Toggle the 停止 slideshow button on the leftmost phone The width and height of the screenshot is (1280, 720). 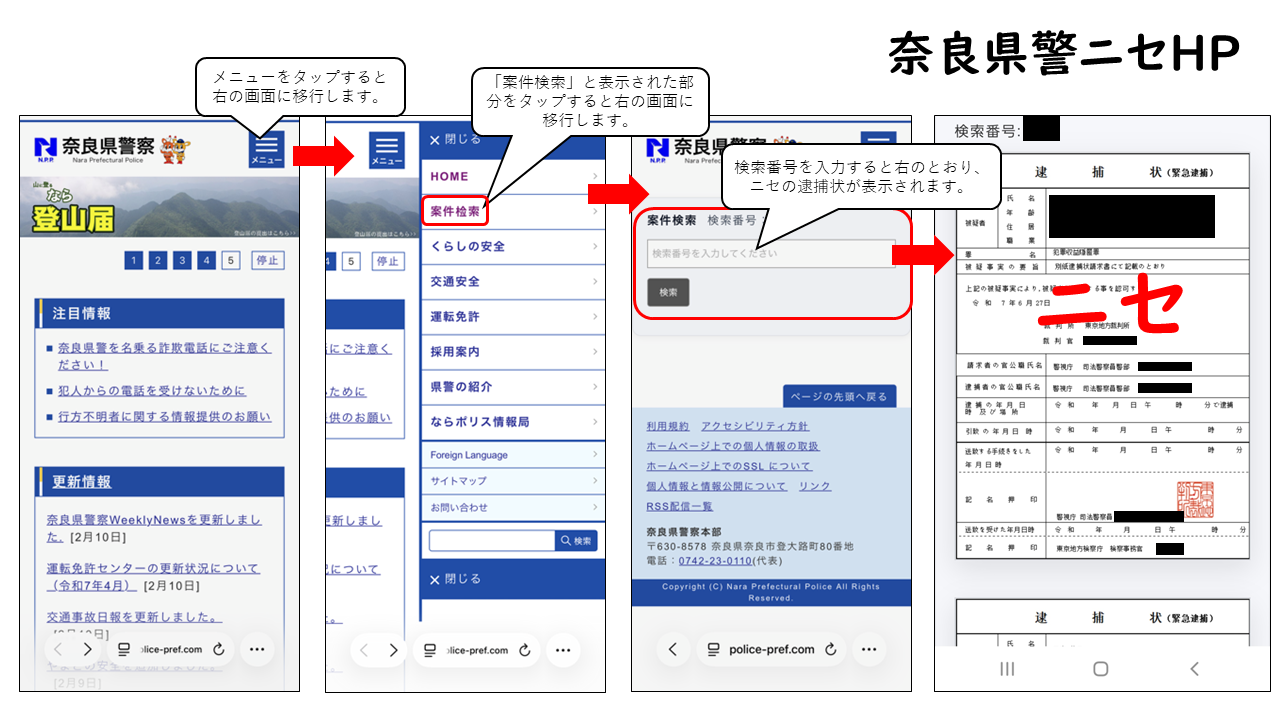(266, 261)
